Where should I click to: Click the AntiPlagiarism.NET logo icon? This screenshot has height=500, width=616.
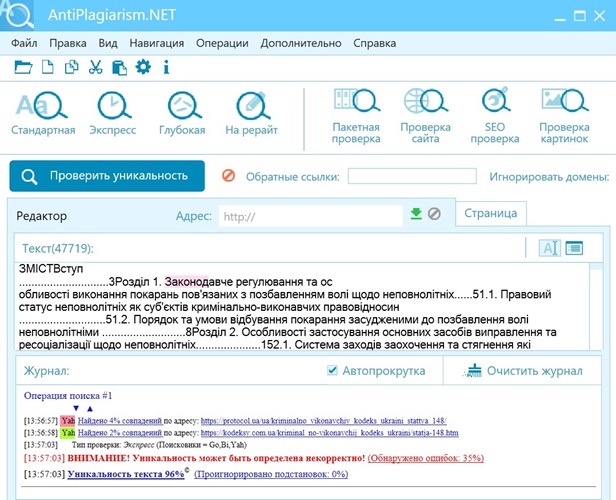click(x=17, y=15)
